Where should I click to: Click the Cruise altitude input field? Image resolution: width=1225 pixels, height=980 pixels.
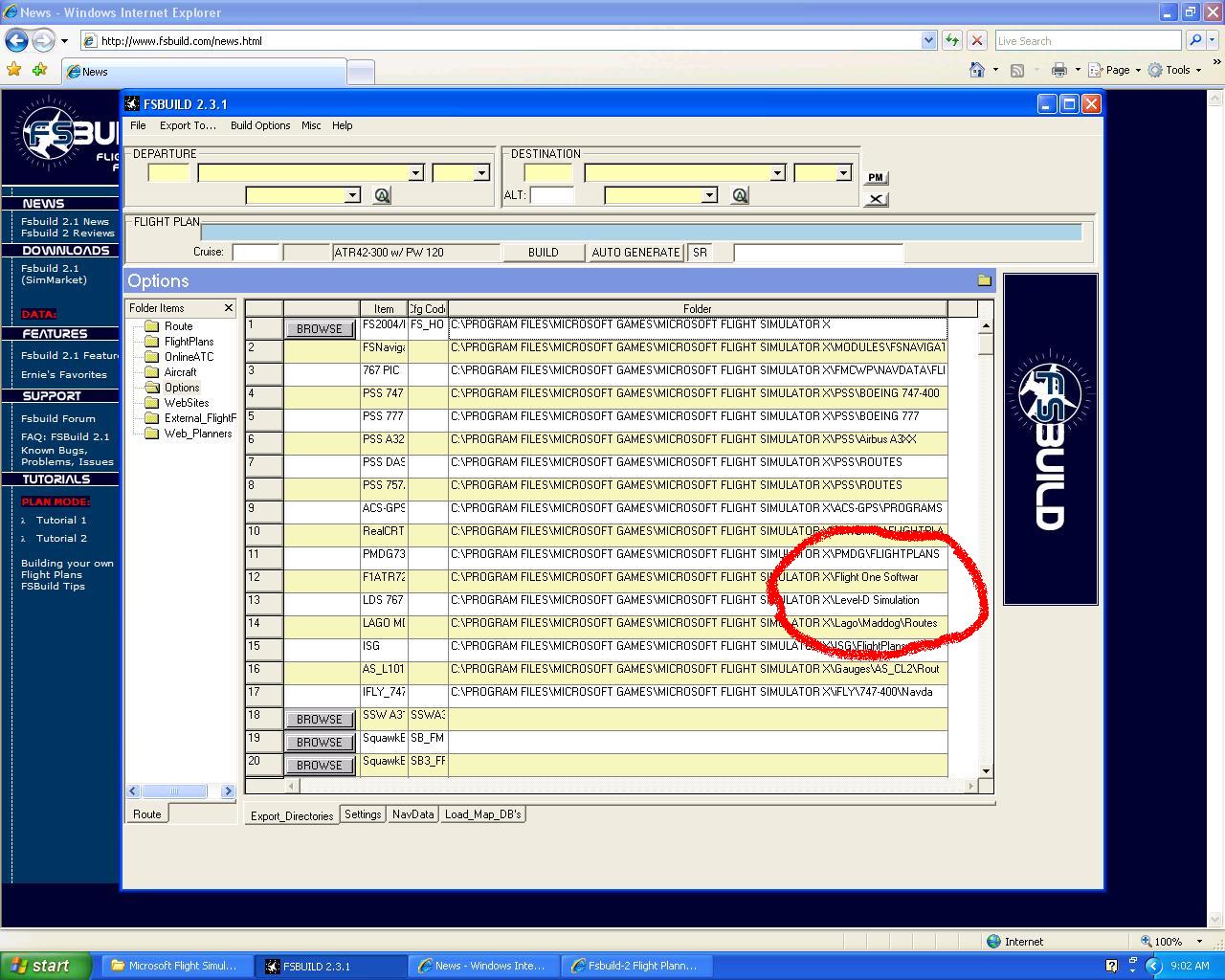[256, 253]
